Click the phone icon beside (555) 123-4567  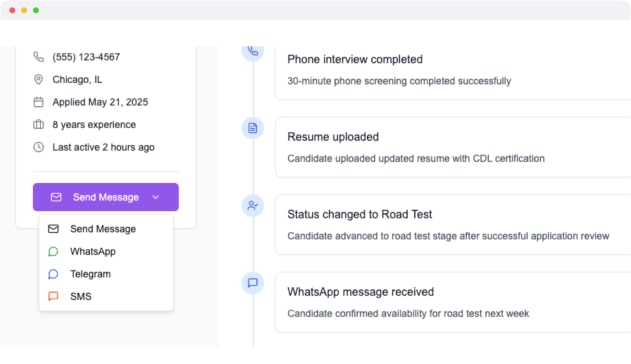tap(38, 57)
